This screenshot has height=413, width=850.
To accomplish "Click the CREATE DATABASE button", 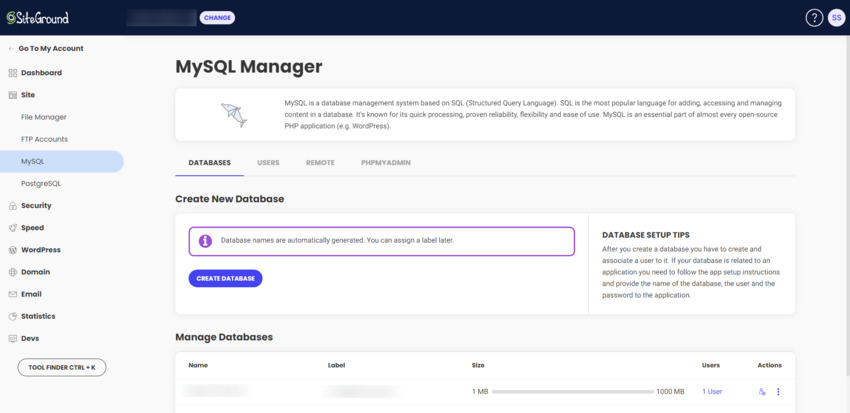I will tap(226, 279).
